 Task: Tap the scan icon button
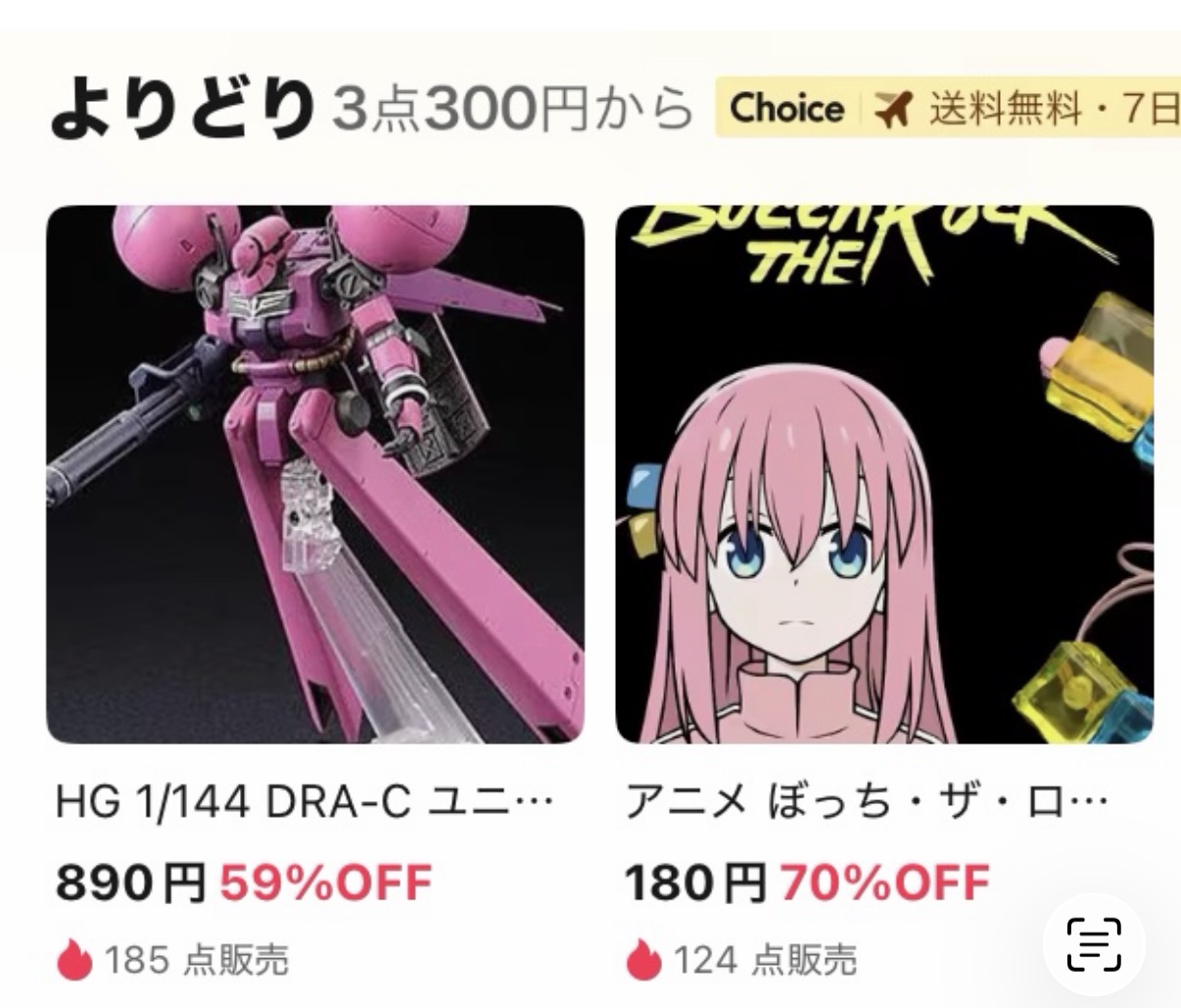[x=1093, y=944]
